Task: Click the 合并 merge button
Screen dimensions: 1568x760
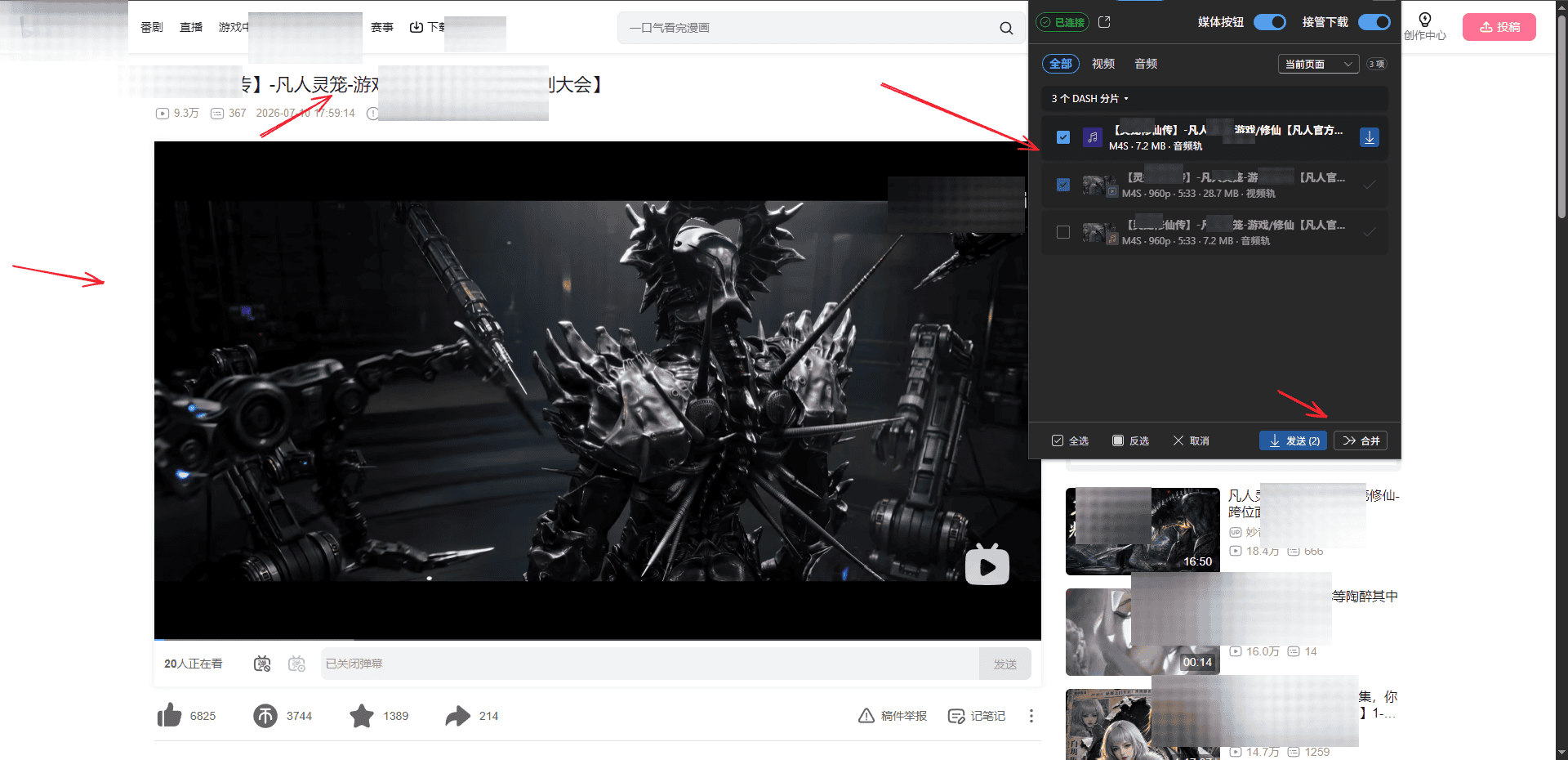Action: coord(1361,440)
